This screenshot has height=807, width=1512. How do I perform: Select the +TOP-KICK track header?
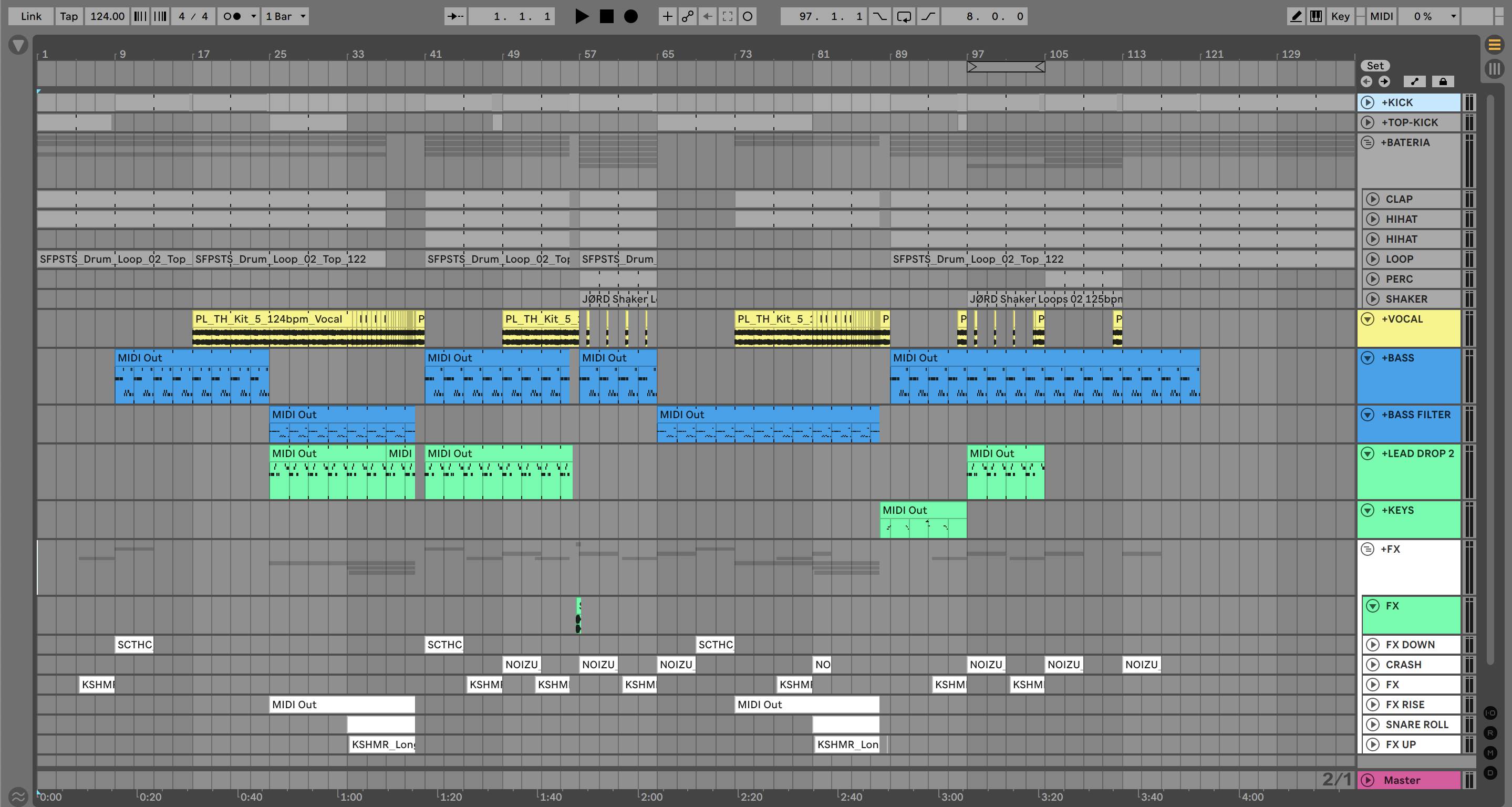1409,122
